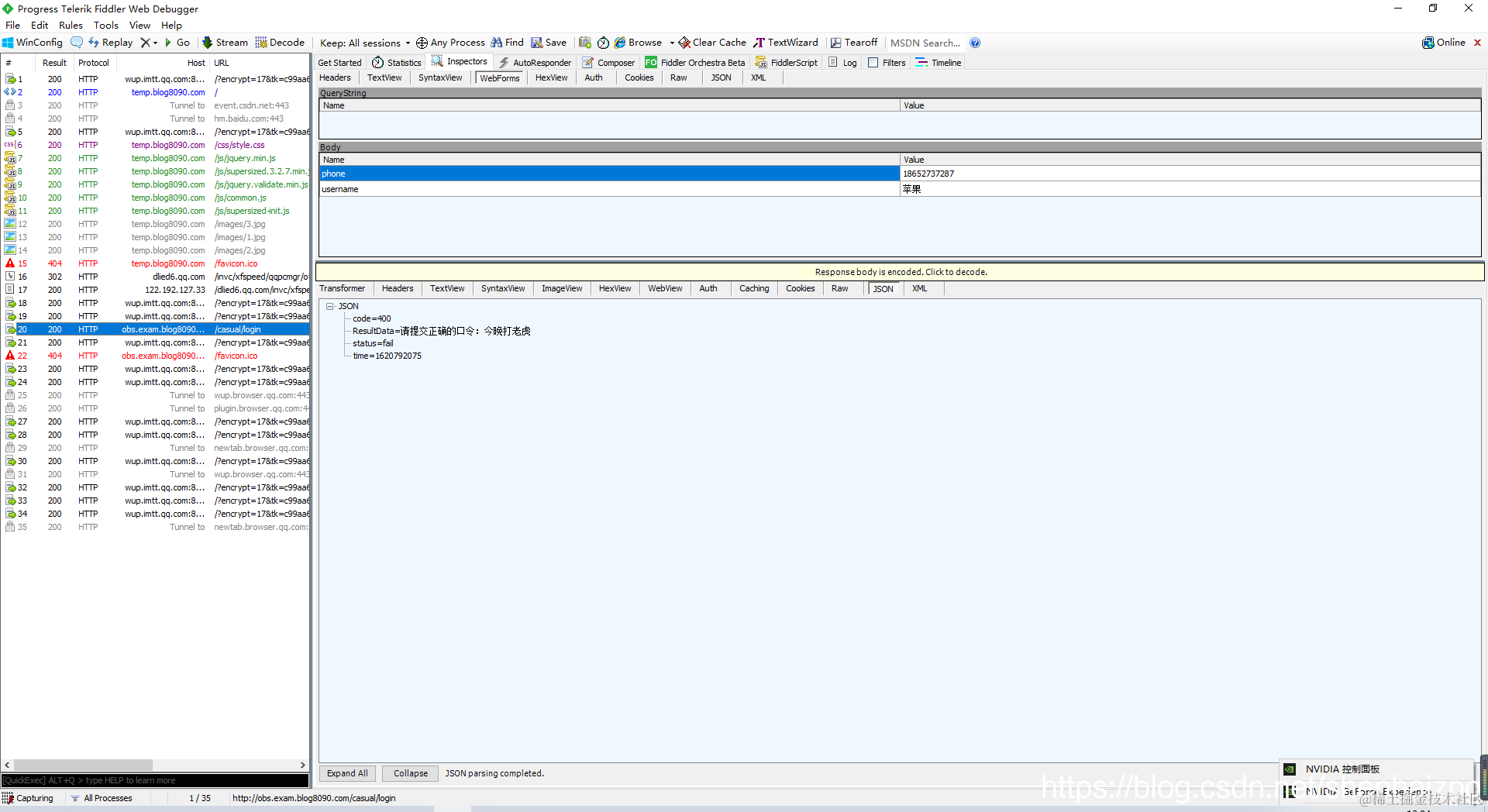
Task: Clear Cache from the toolbar
Action: [x=712, y=43]
